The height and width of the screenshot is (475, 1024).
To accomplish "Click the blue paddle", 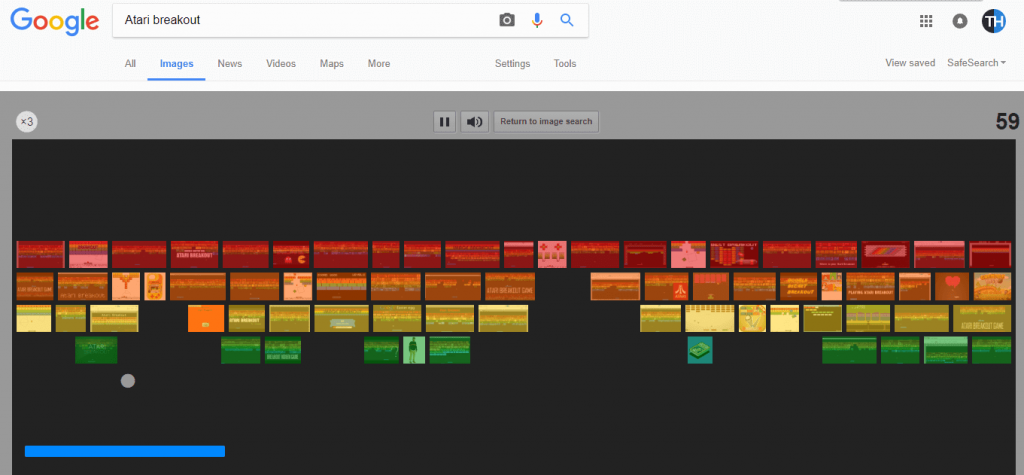I will point(125,451).
